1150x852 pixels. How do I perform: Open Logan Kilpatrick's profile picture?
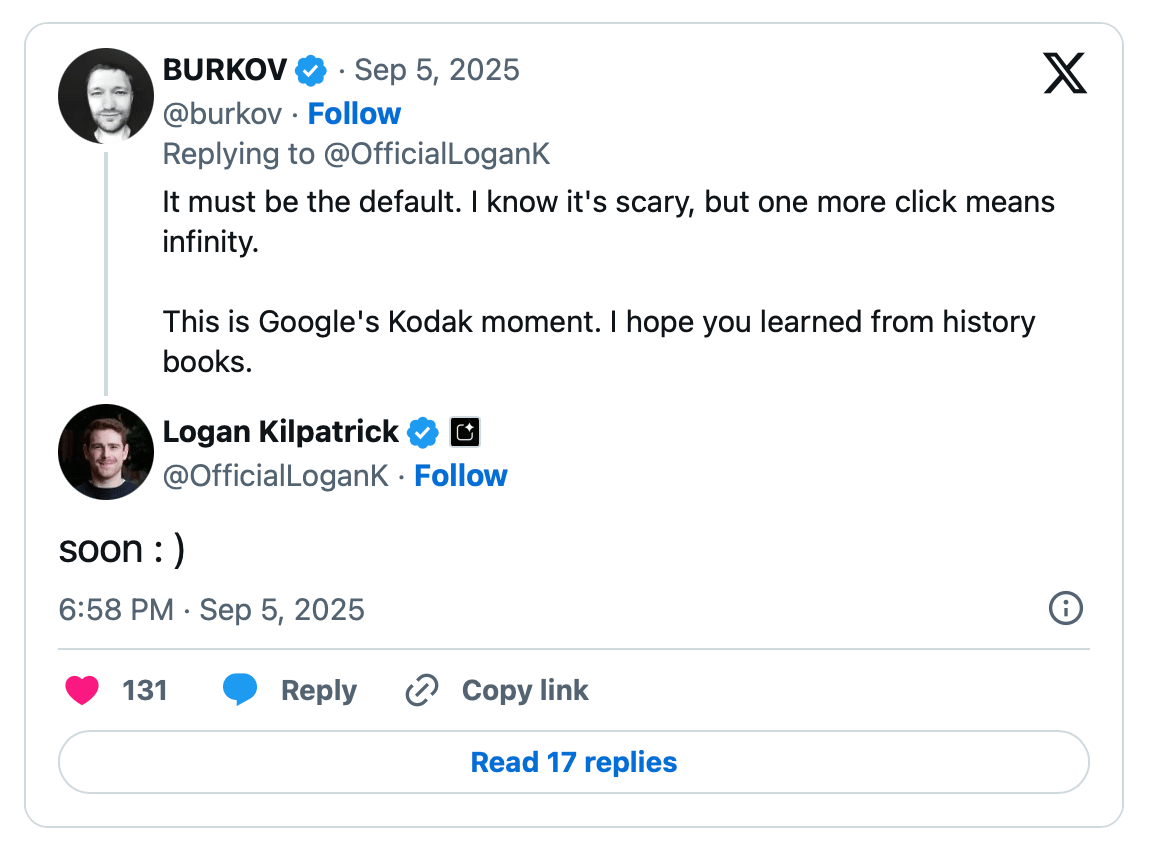point(106,452)
